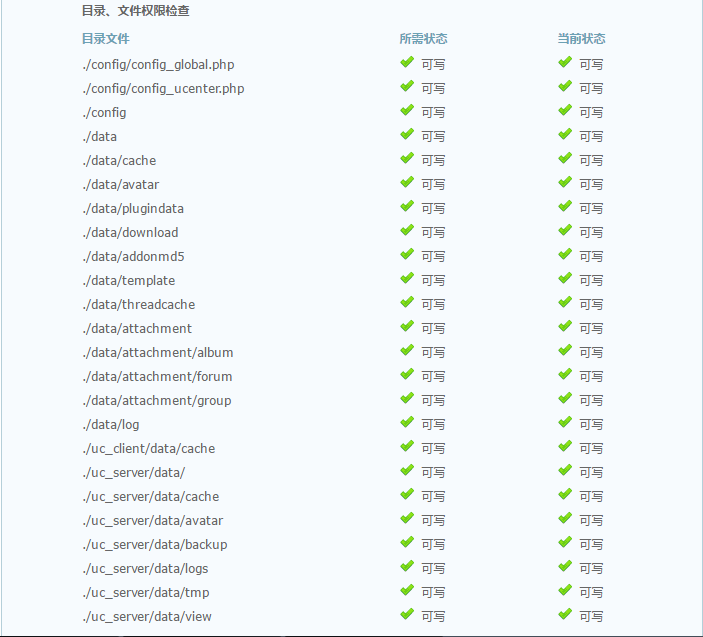Select path ./data/log

click(x=111, y=425)
